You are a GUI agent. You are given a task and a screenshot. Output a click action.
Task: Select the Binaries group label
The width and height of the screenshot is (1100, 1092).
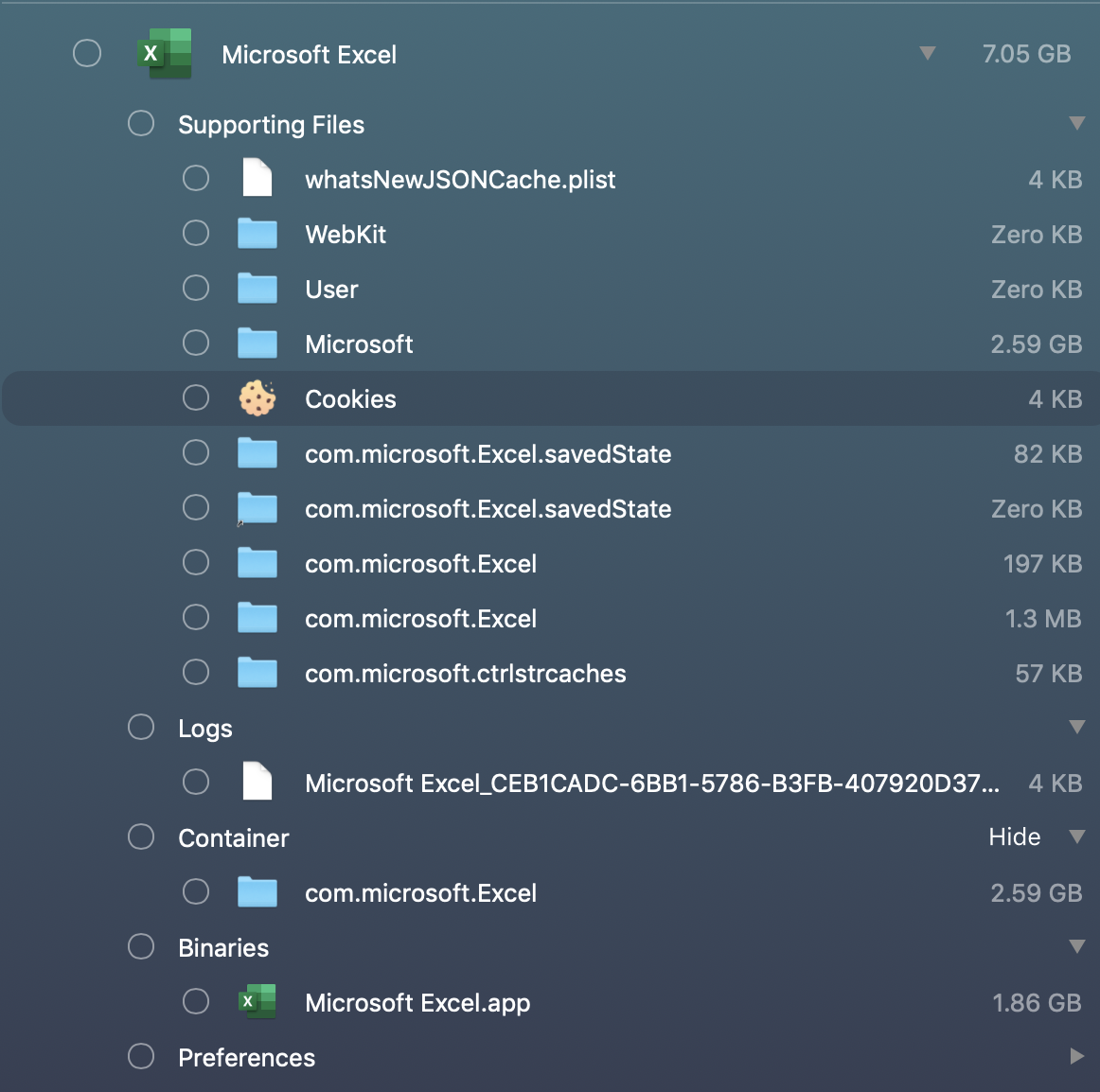coord(223,947)
